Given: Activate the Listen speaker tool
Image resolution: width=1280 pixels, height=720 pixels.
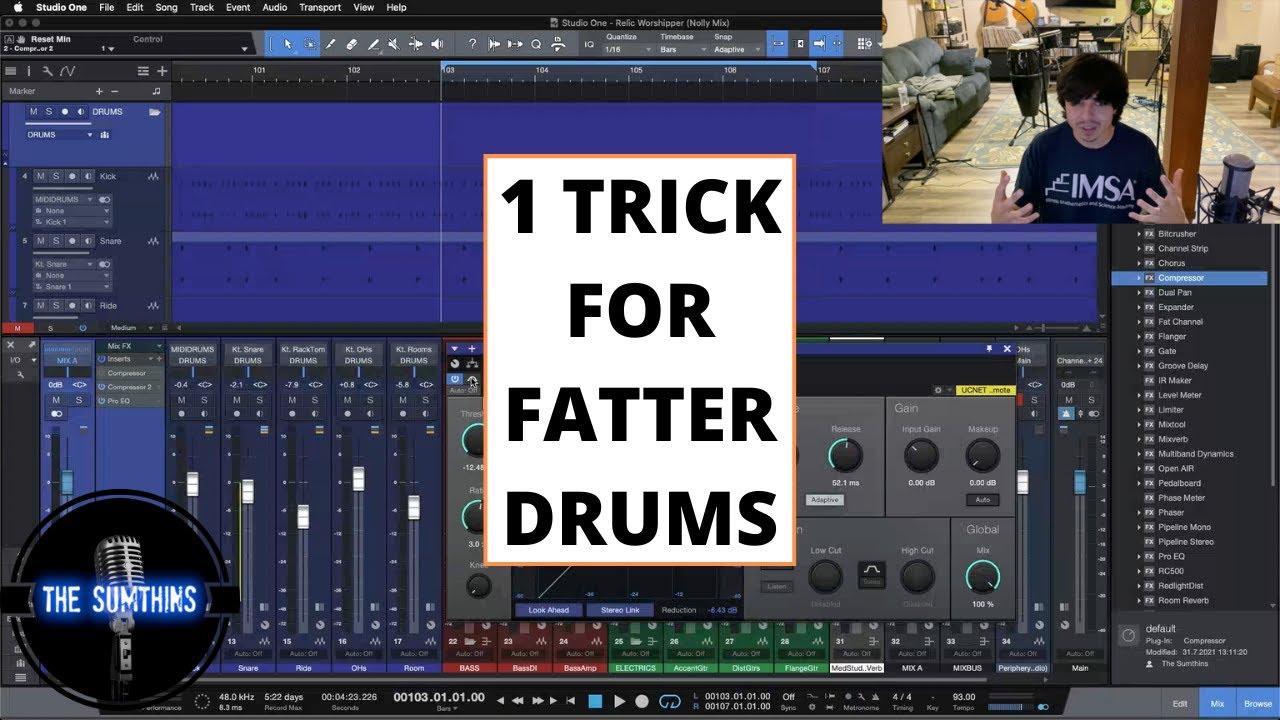Looking at the screenshot, I should coord(437,44).
